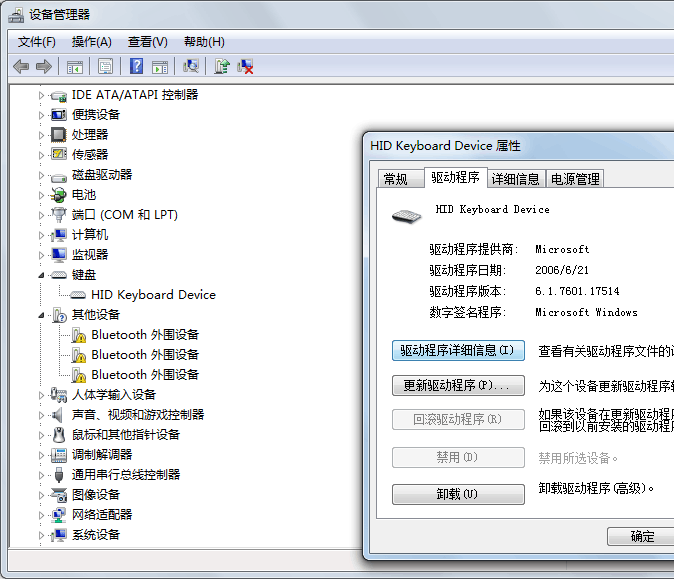Viewport: 674px width, 579px height.
Task: Expand the 便携设备 node arrow
Action: pos(41,115)
